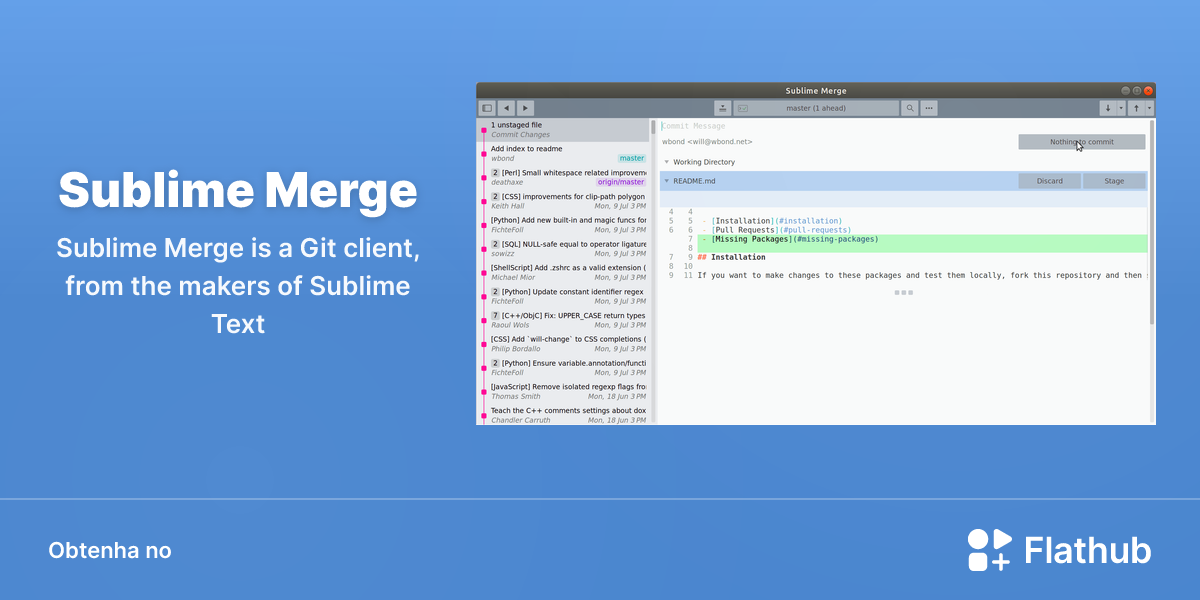Select the 1 unstaged file entry
The height and width of the screenshot is (600, 1200).
point(564,130)
